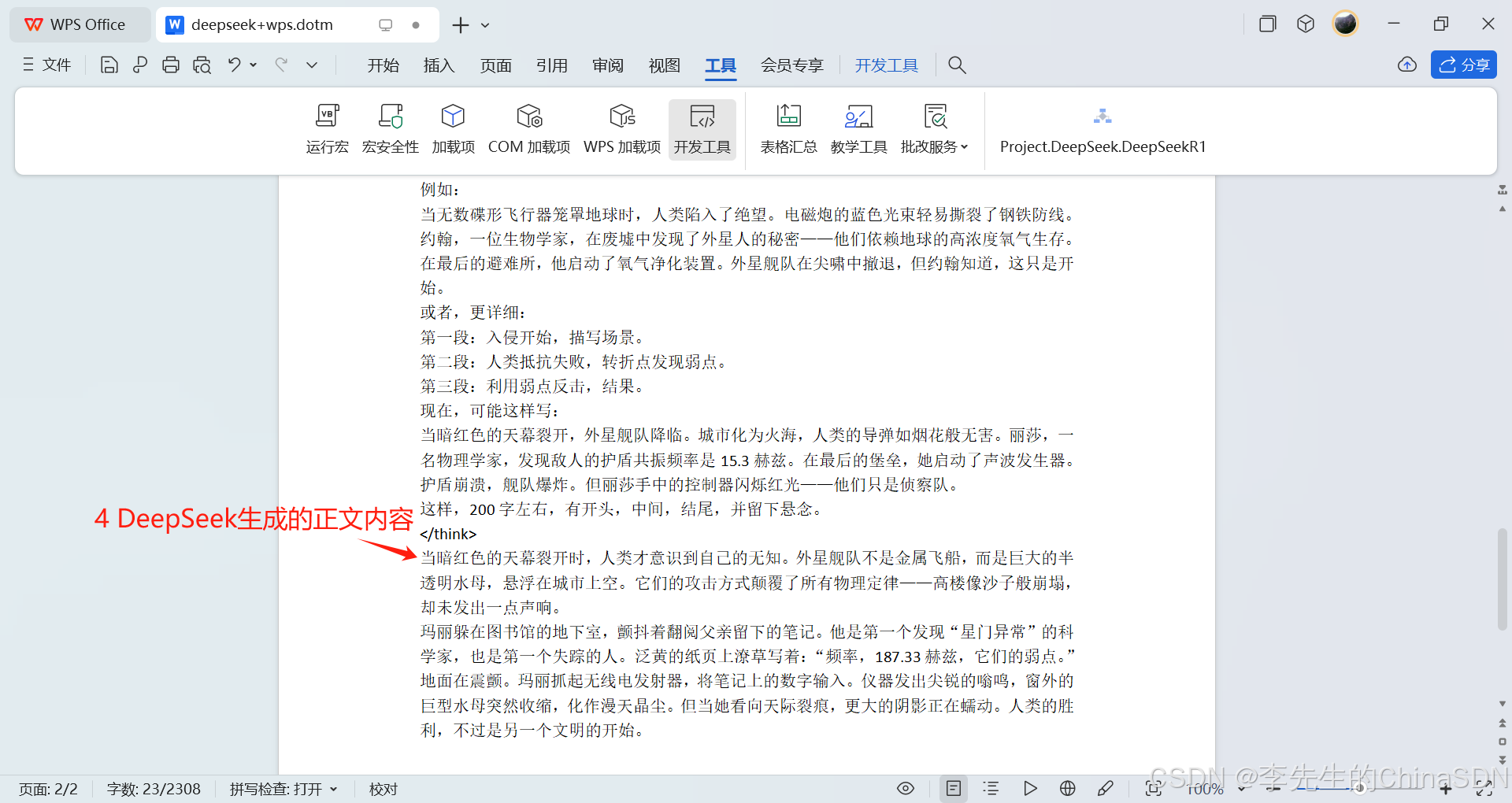
Task: Open the Add-ins (加载项) dialog
Action: [453, 129]
